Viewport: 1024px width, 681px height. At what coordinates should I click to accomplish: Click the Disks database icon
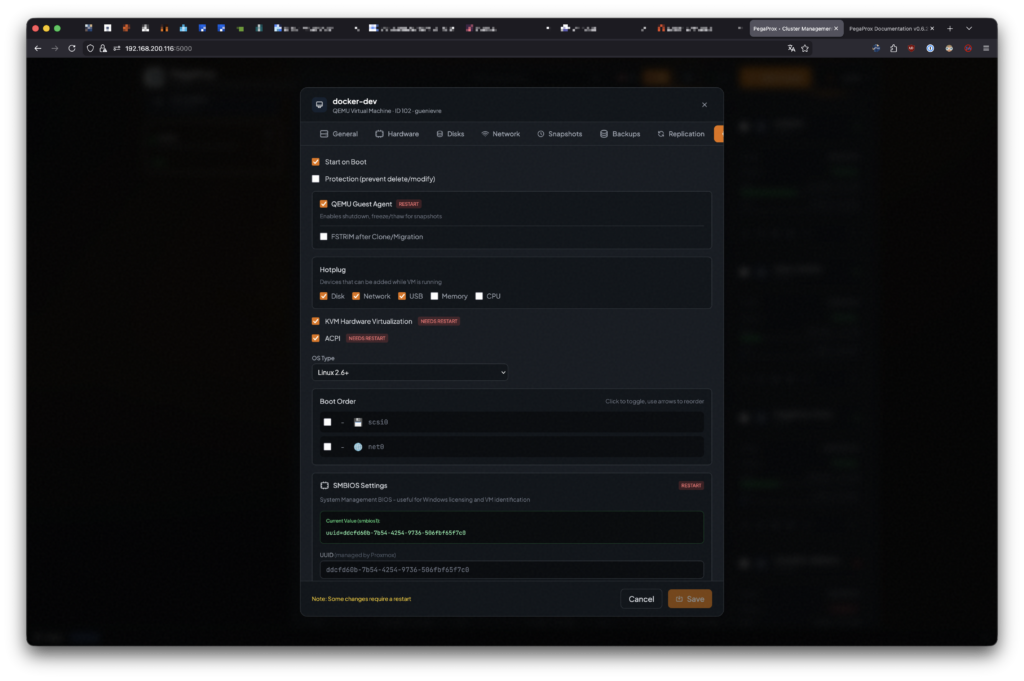click(440, 134)
